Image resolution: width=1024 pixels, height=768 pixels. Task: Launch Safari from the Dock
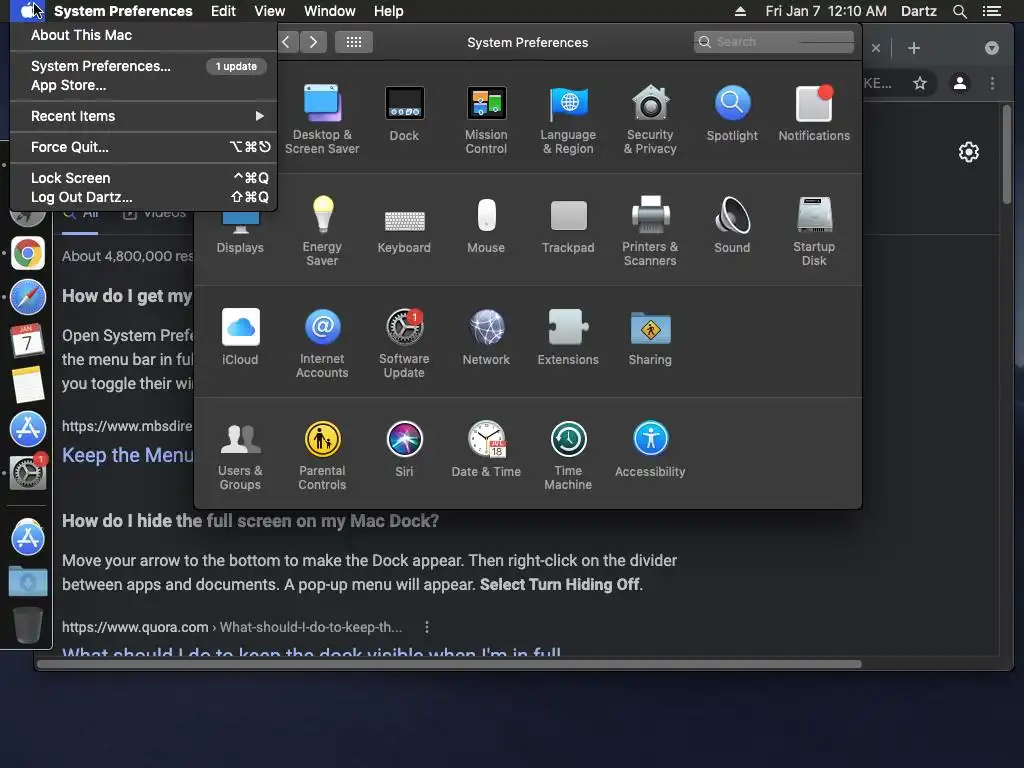[27, 297]
